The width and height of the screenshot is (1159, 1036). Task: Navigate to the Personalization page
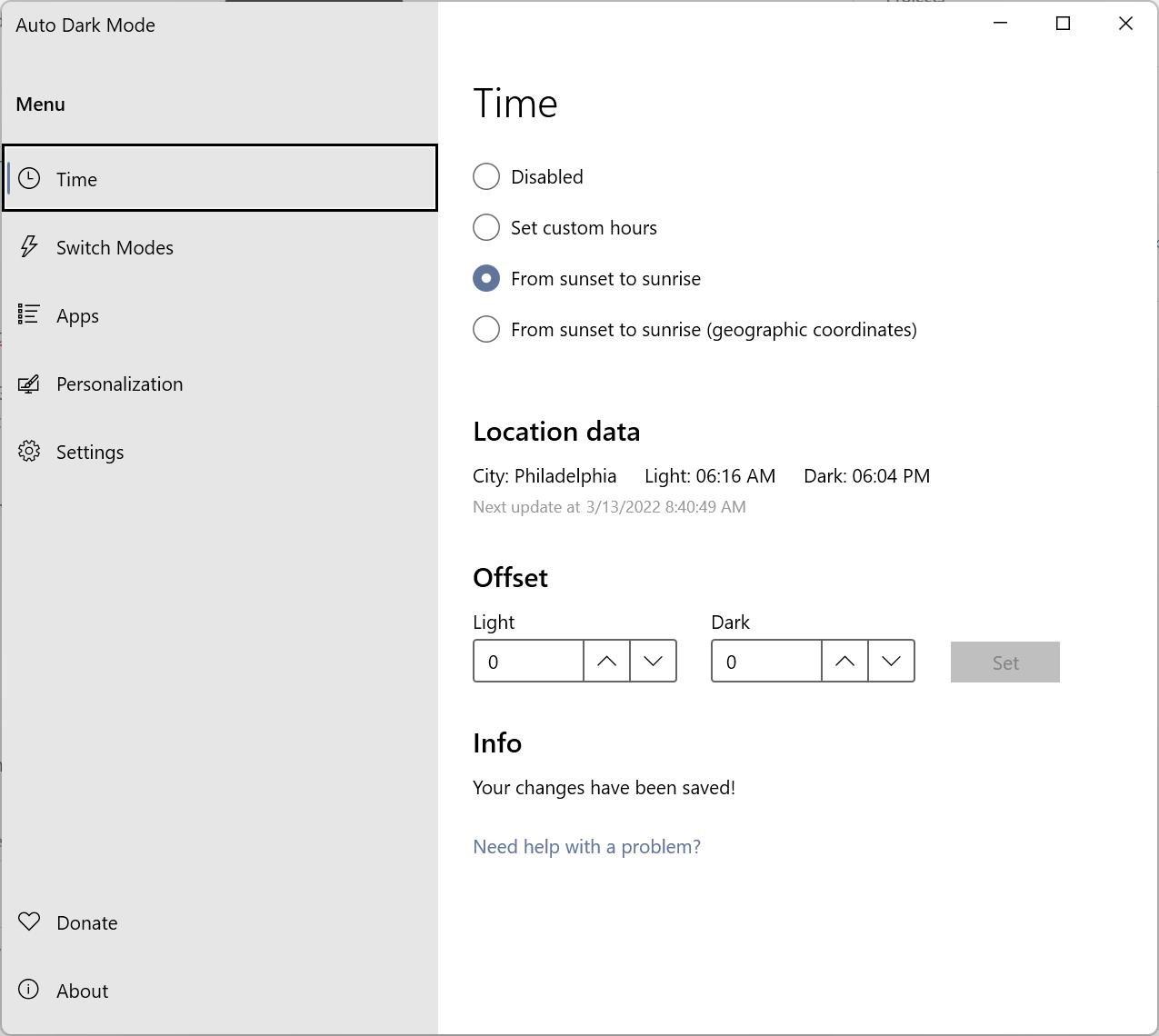(119, 383)
